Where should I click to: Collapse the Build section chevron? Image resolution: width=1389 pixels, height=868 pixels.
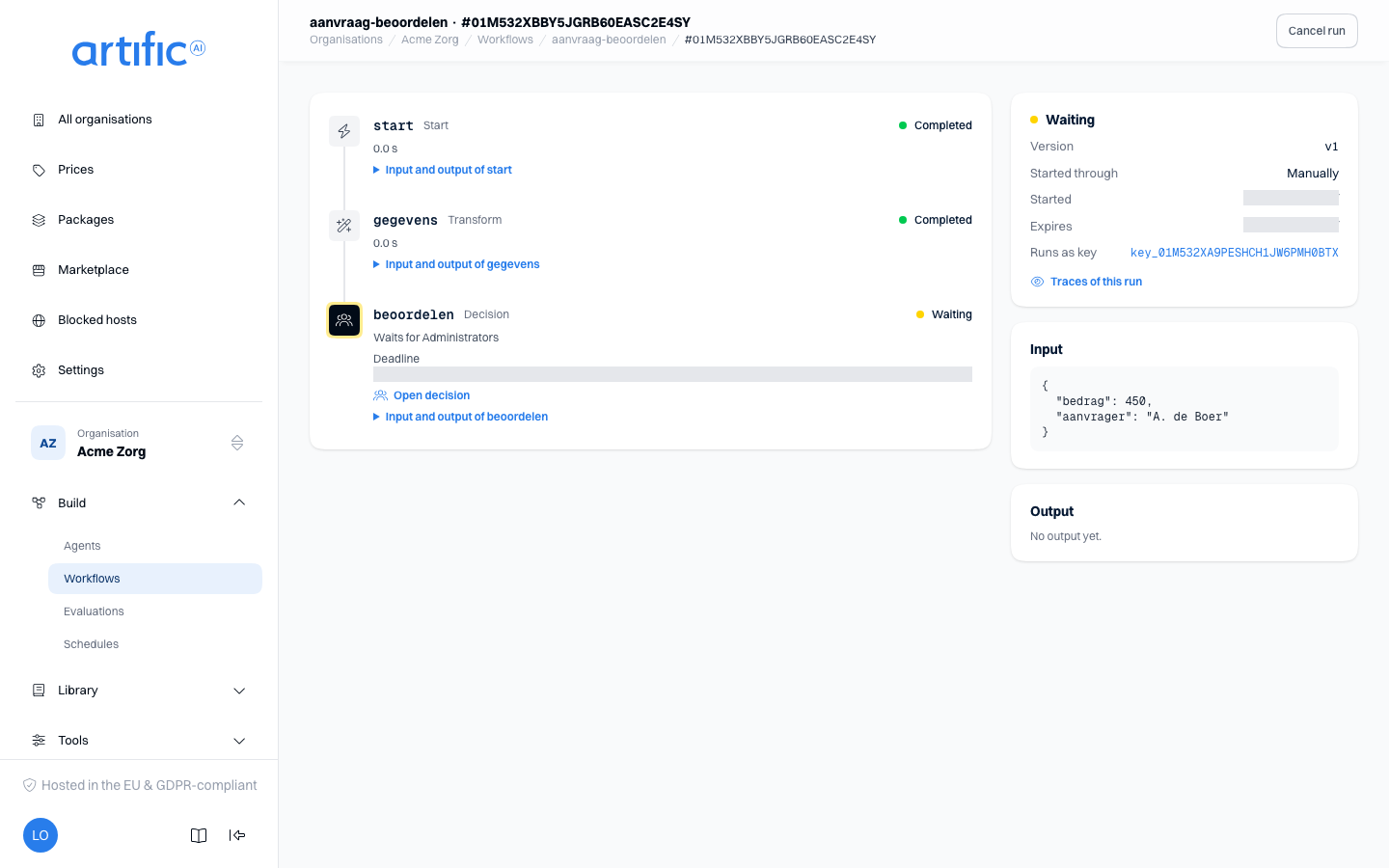[x=239, y=502]
